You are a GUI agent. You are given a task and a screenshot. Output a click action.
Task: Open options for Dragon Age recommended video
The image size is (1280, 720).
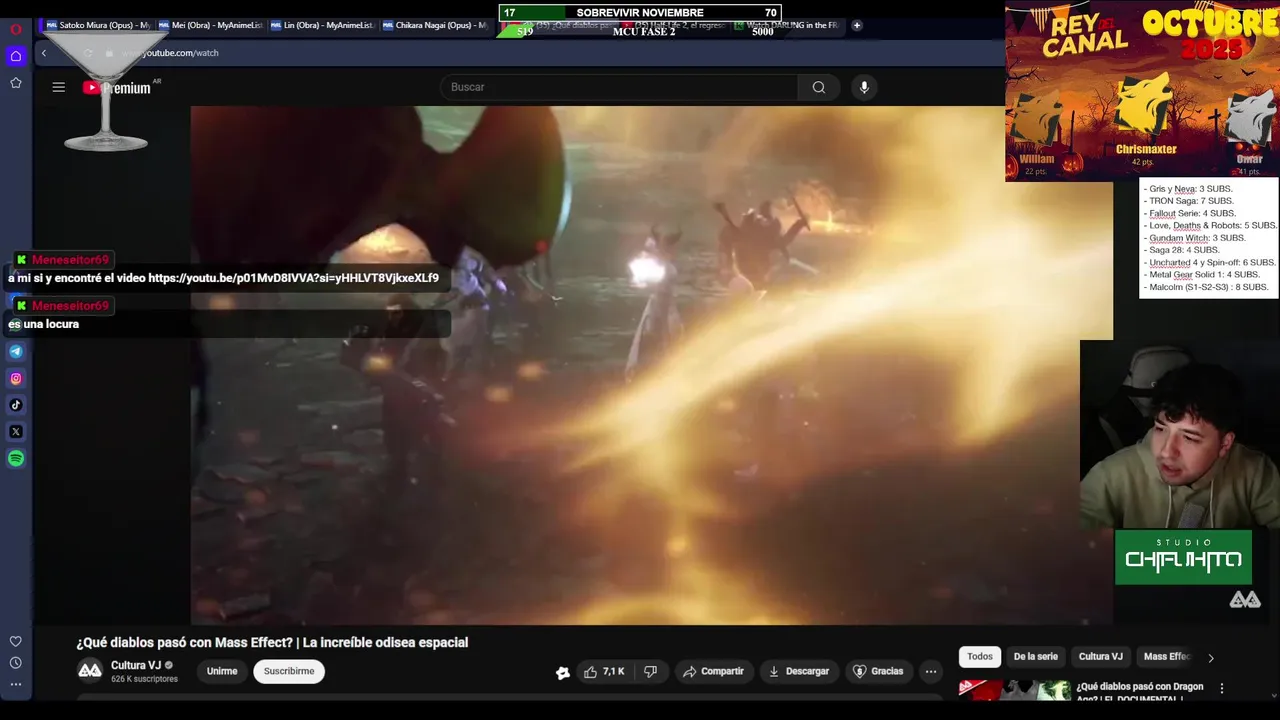[x=1221, y=688]
